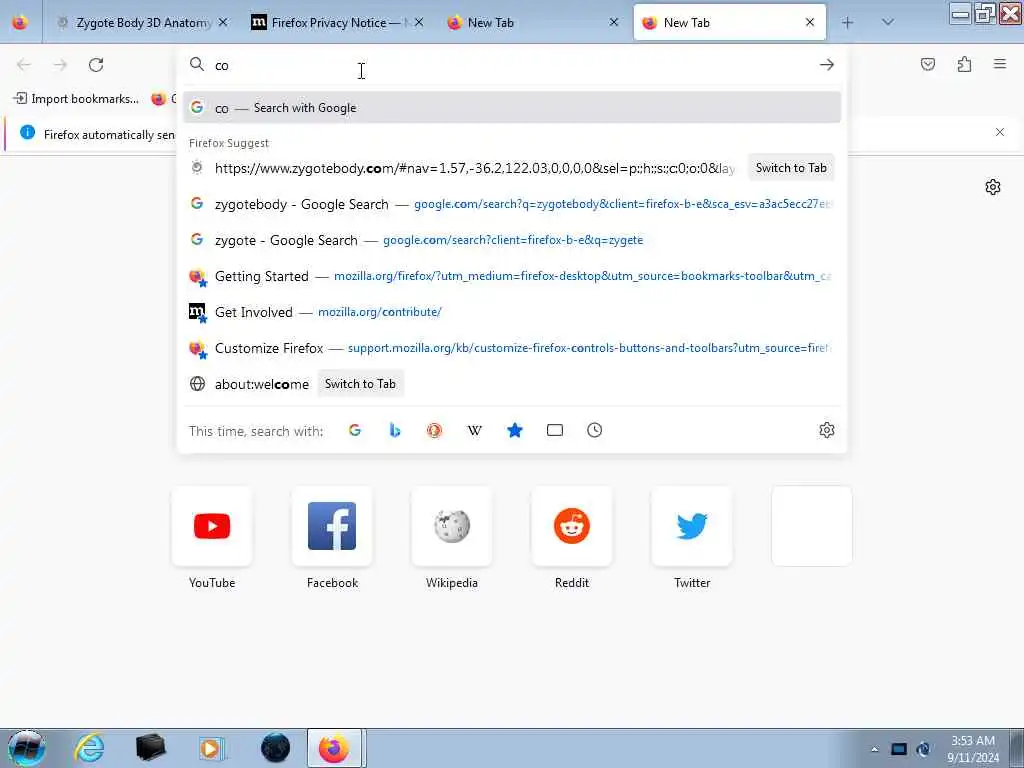1024x768 pixels.
Task: Open a new tab with plus button
Action: tap(848, 23)
